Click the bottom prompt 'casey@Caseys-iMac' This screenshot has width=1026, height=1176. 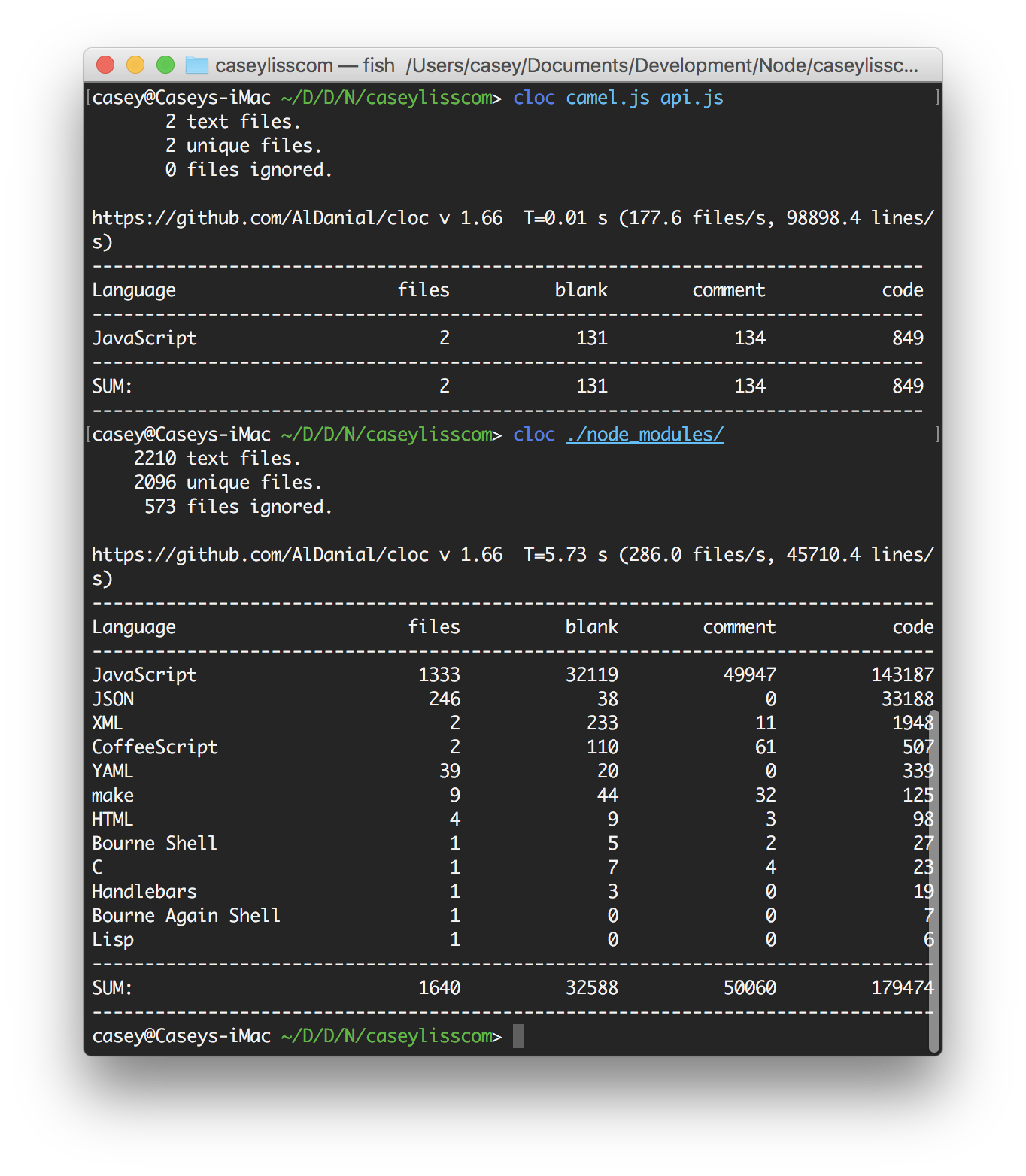[181, 1036]
